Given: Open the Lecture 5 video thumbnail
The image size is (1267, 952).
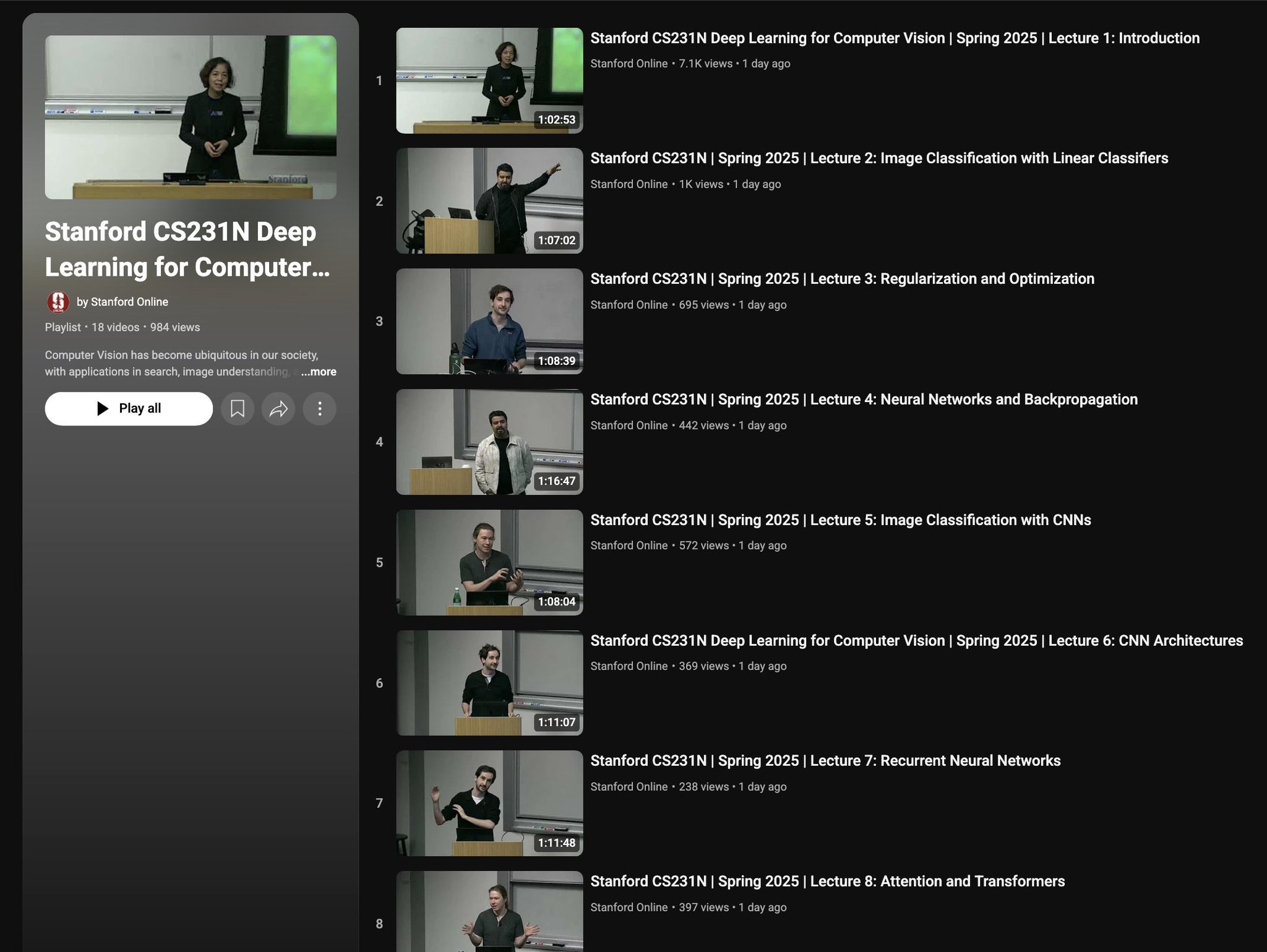Looking at the screenshot, I should pyautogui.click(x=489, y=562).
